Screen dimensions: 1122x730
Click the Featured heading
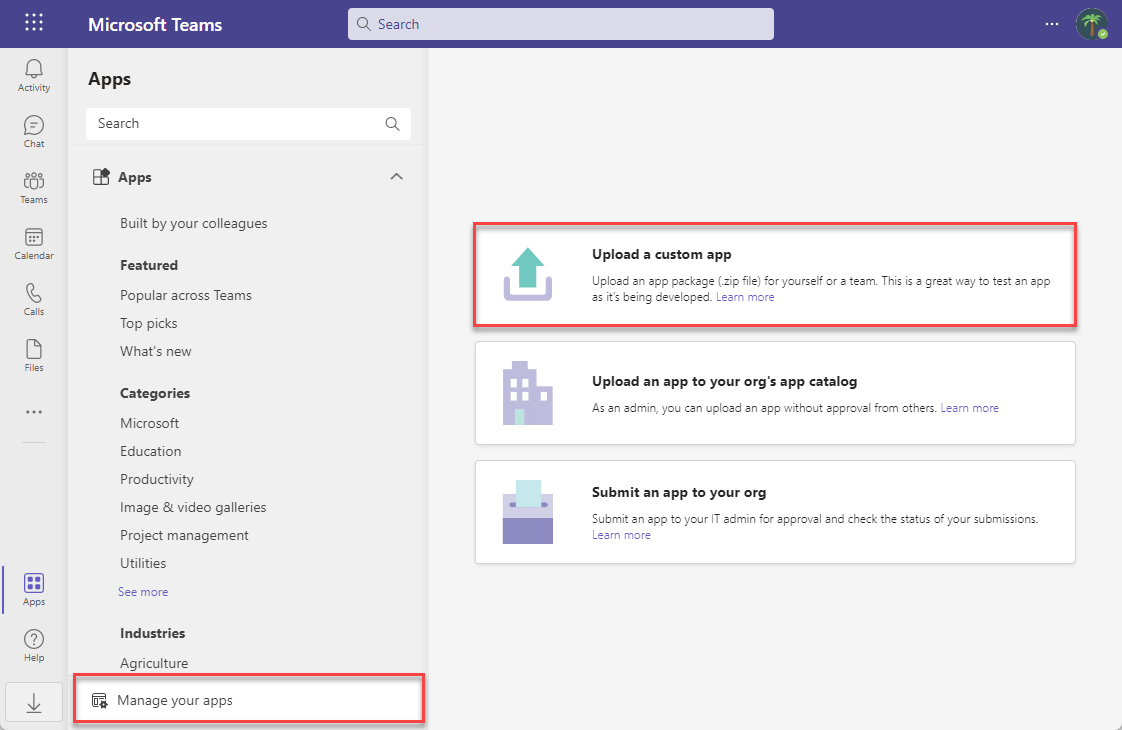149,266
